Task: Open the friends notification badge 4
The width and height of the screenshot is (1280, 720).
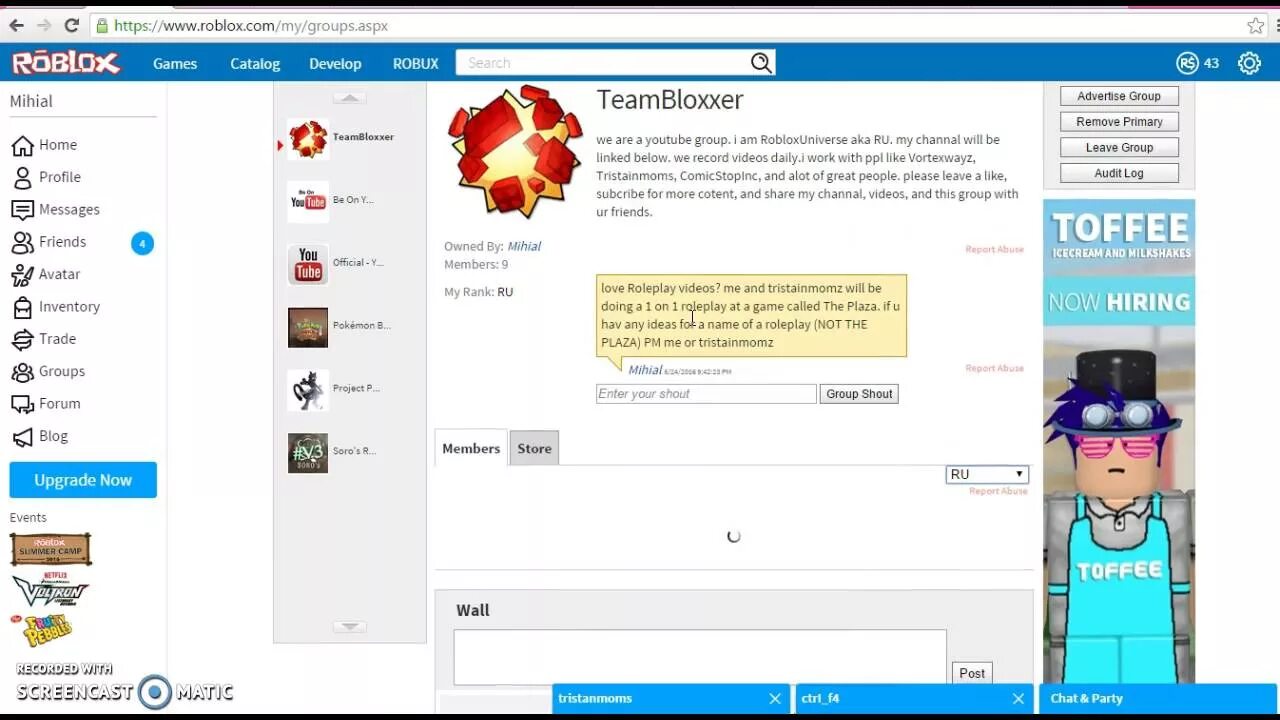Action: point(142,243)
